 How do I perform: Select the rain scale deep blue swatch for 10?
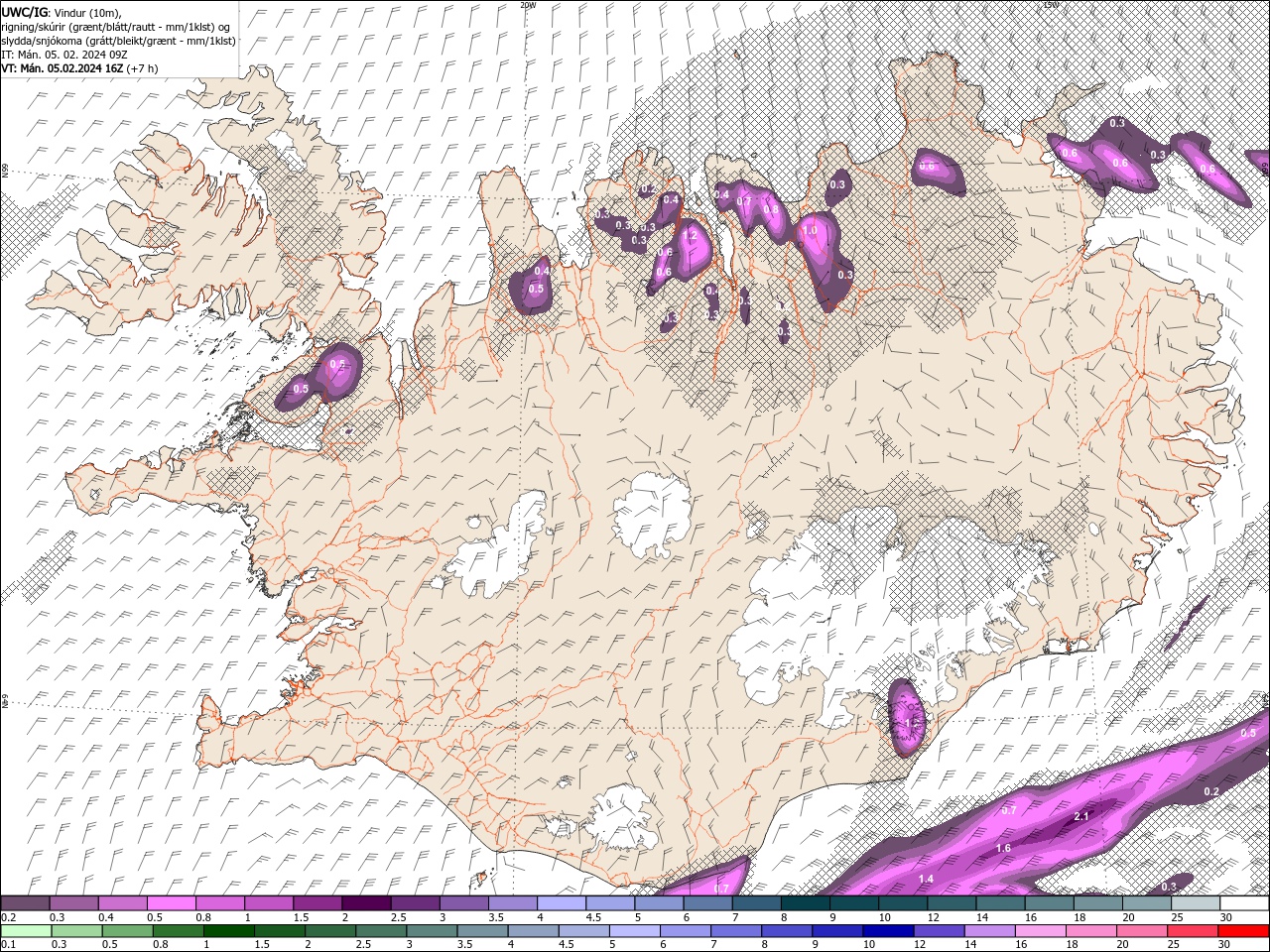[890, 931]
